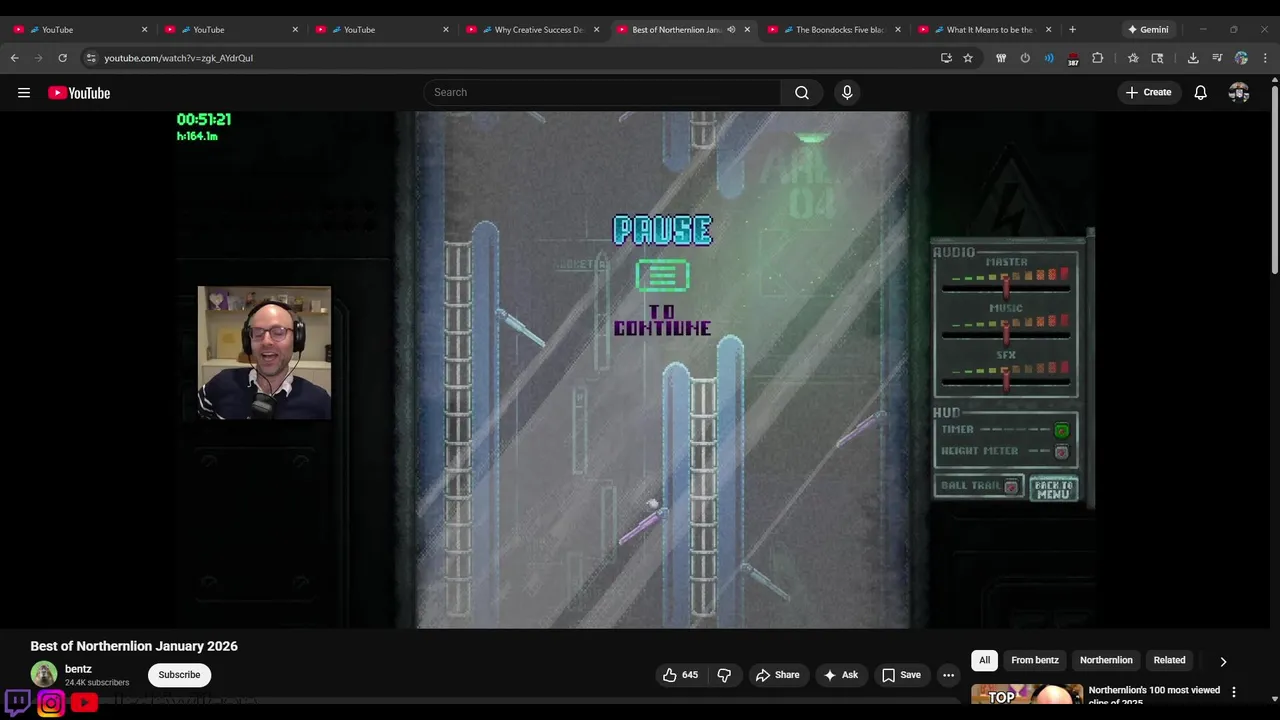Select the Northernlion chip

pos(1106,660)
